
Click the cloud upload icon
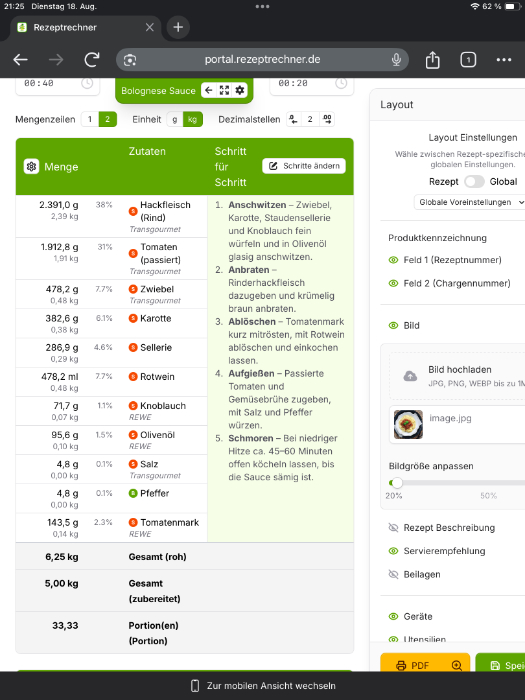point(410,376)
